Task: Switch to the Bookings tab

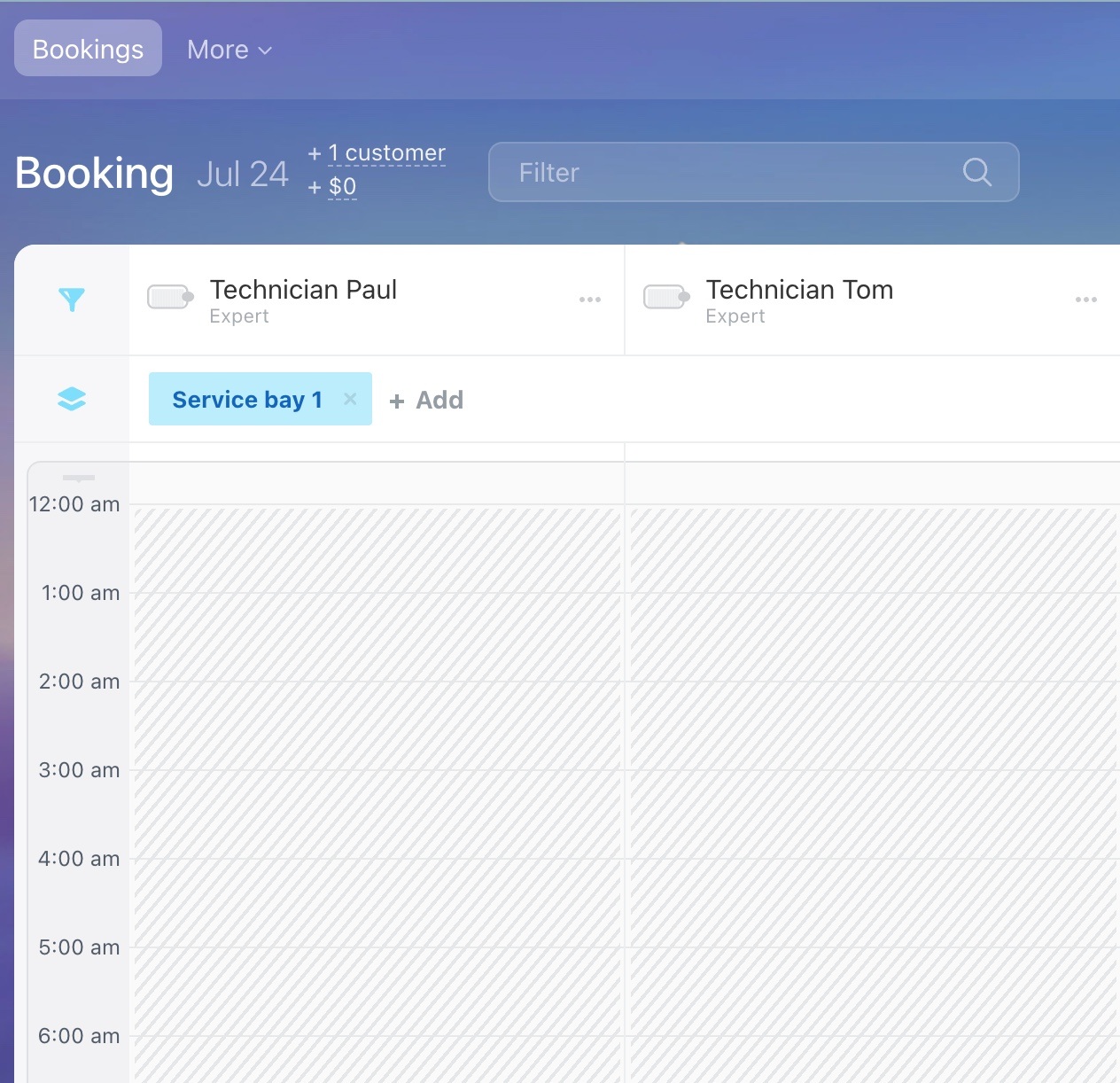Action: [x=88, y=49]
